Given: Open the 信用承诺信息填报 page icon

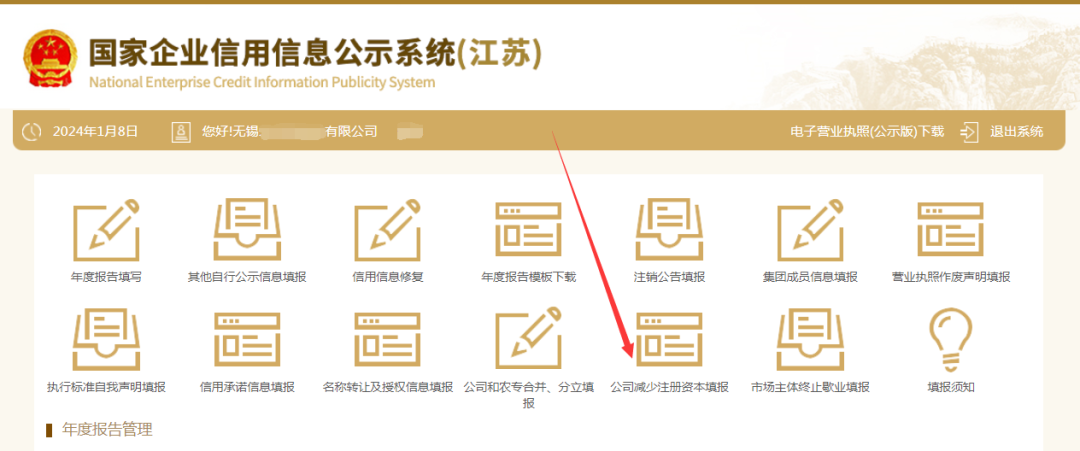Looking at the screenshot, I should pyautogui.click(x=247, y=339).
